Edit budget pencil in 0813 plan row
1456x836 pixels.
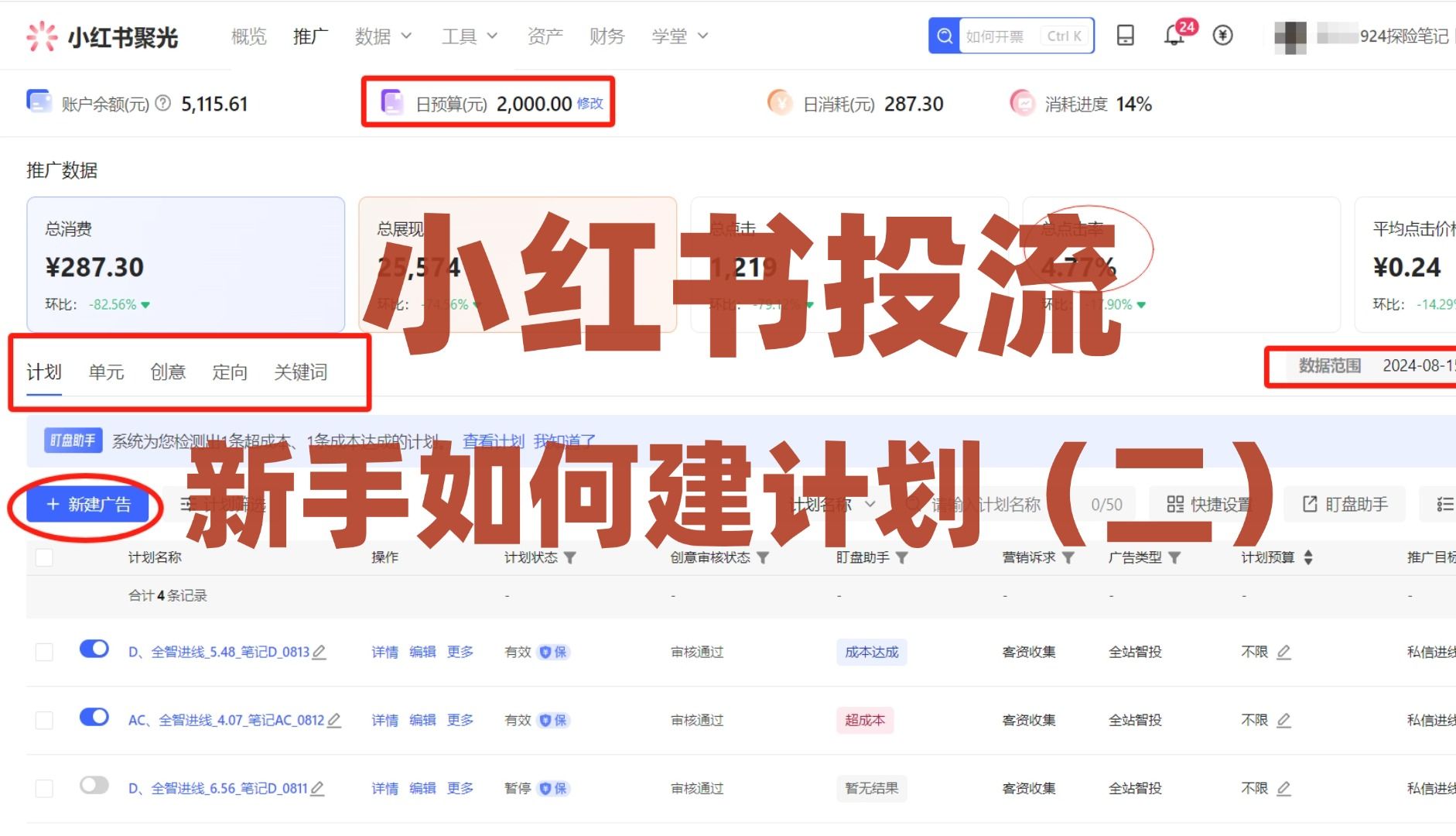point(1284,653)
